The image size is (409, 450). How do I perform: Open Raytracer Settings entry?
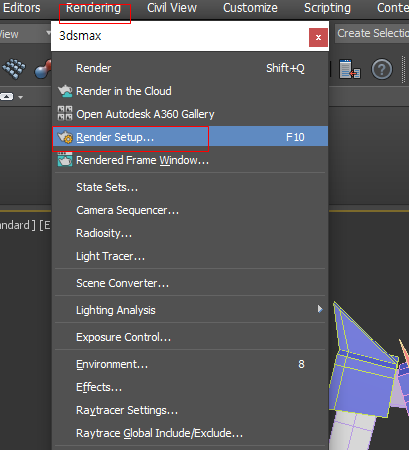(x=191, y=410)
